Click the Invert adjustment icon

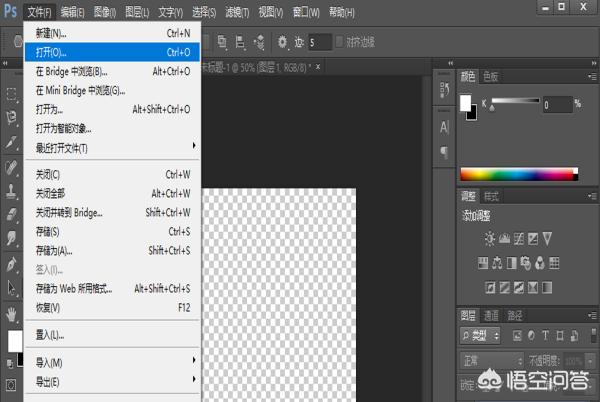490,287
